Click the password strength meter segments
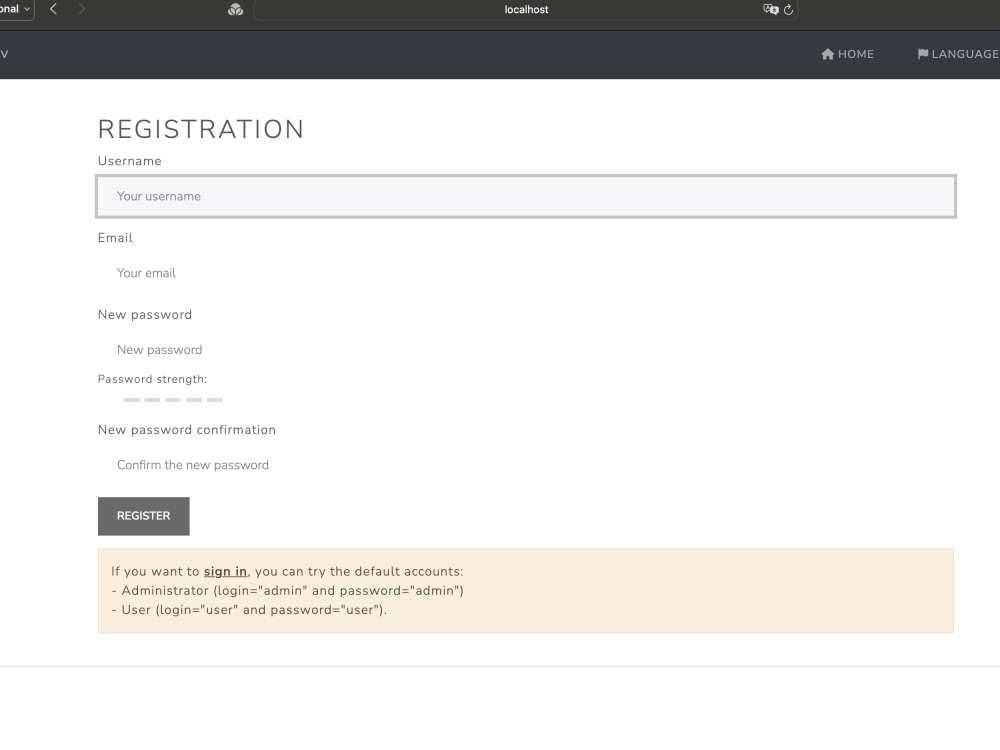Screen dimensions: 1000x750 click(173, 400)
